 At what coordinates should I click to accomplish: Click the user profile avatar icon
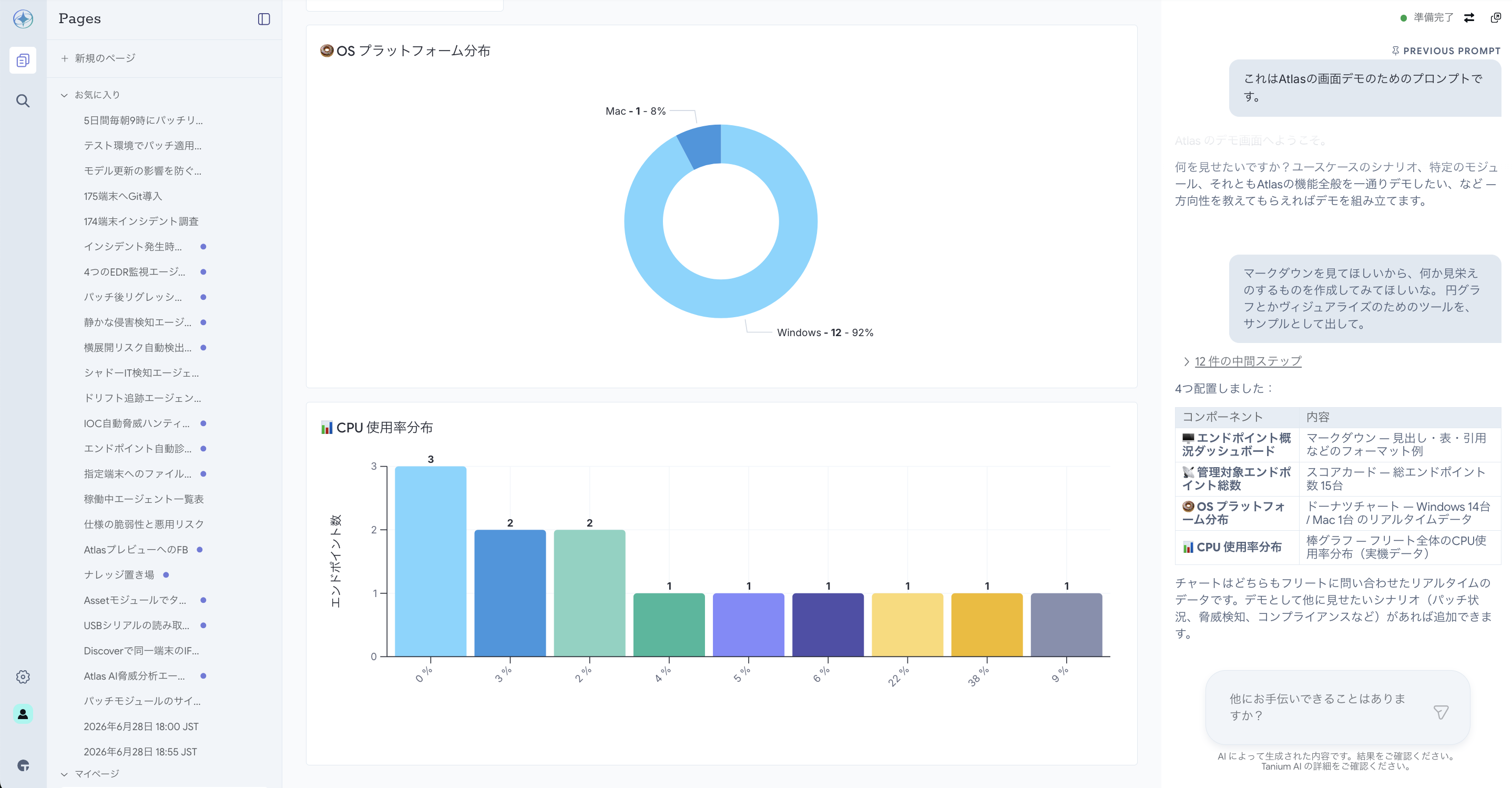coord(23,714)
